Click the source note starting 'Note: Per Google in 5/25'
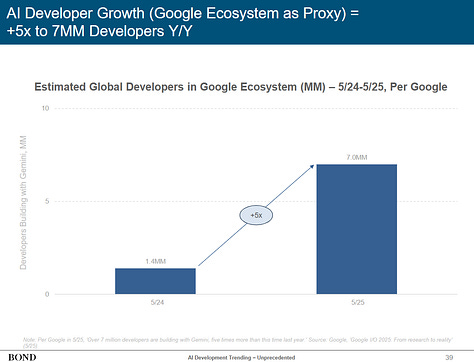474x362 pixels. [238, 343]
